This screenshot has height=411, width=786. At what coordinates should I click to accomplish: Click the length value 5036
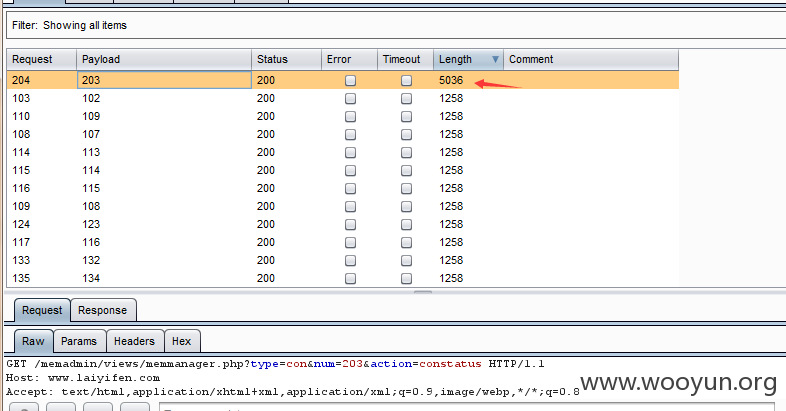(x=451, y=80)
